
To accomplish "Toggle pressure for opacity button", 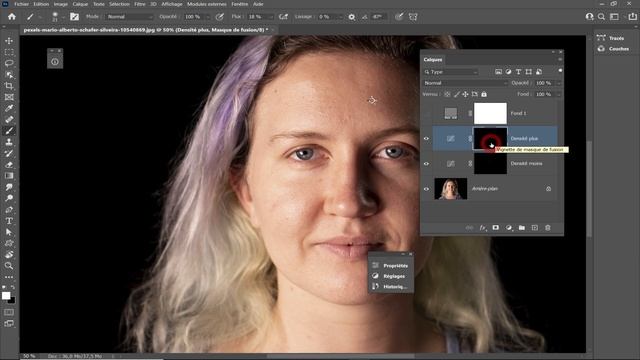I will (220, 17).
